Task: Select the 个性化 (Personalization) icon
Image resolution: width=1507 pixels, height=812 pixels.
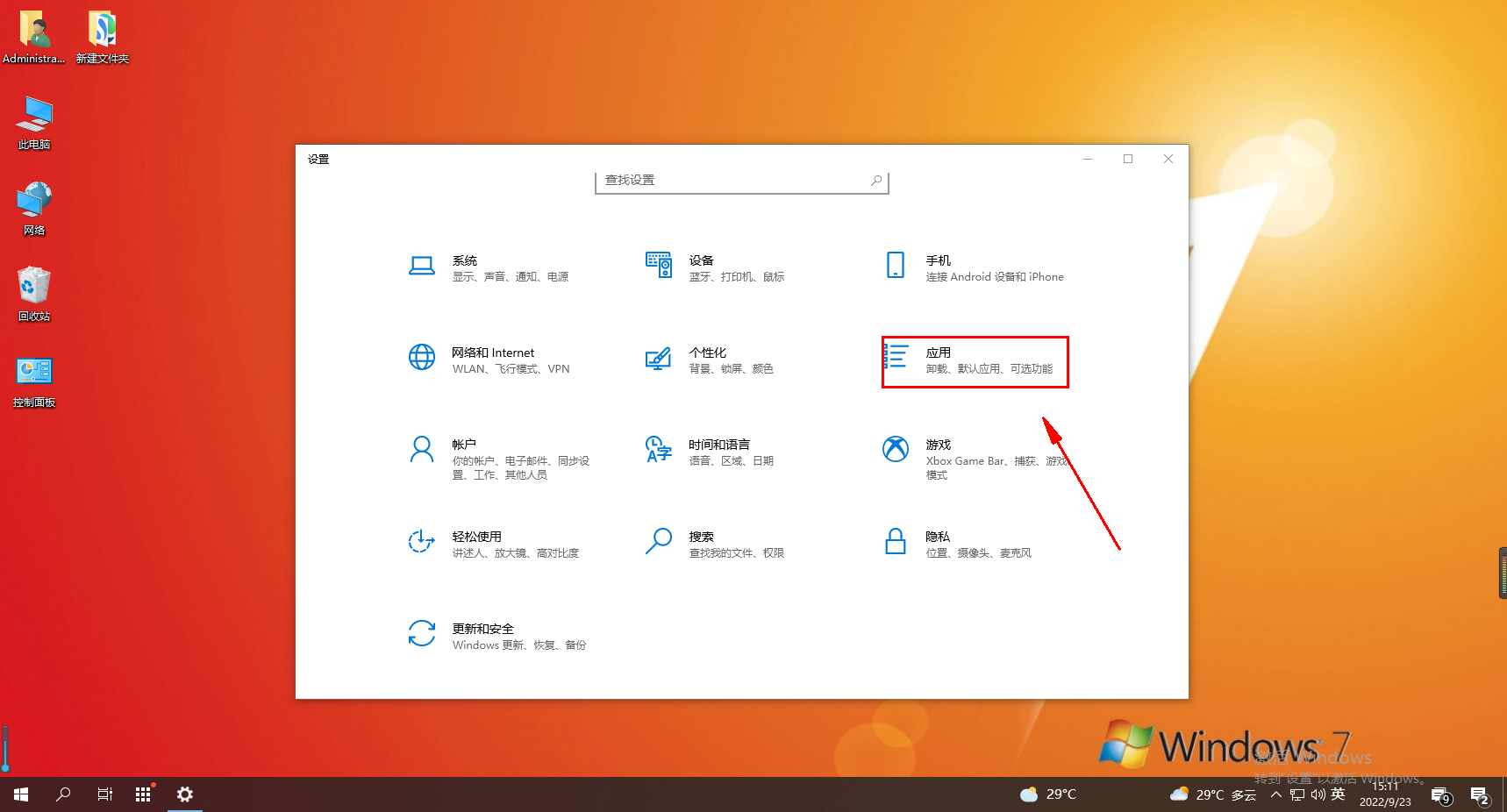Action: click(659, 358)
